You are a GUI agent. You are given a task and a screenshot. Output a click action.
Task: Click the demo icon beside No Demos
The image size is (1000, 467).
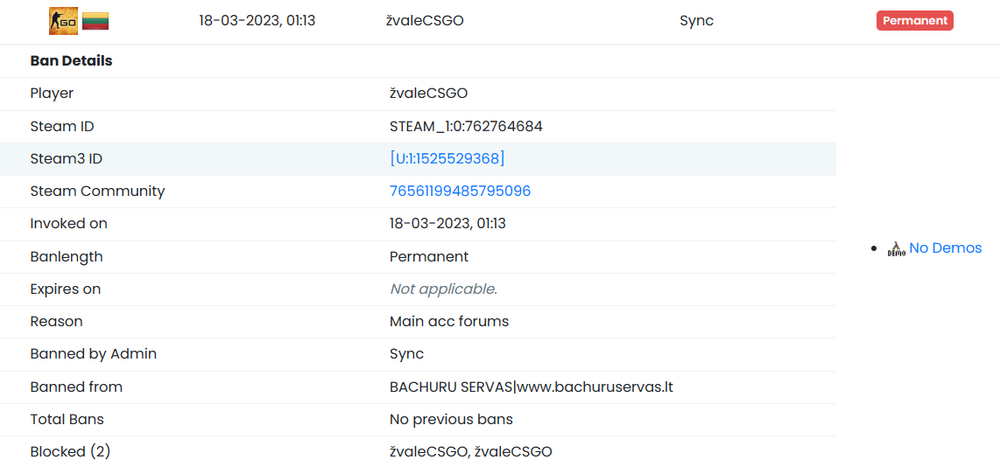(x=896, y=249)
